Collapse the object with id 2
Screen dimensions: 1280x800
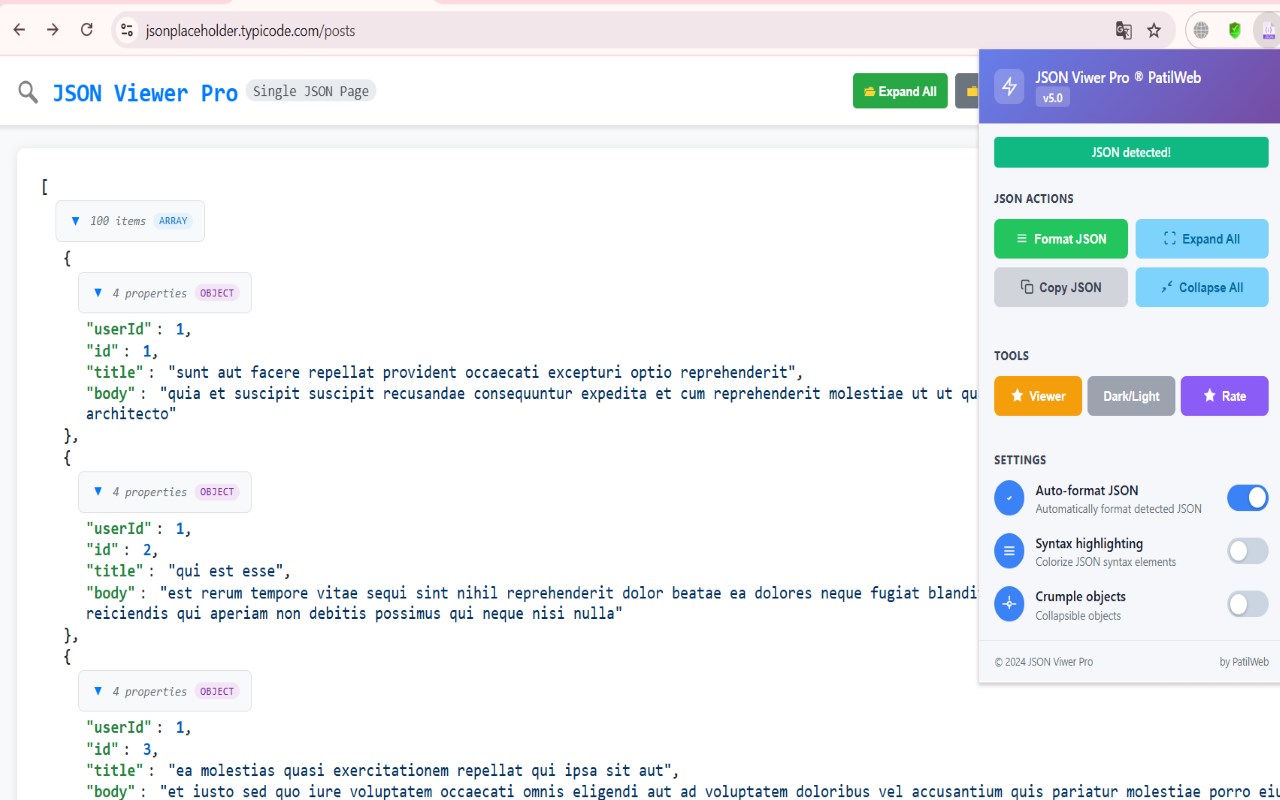98,491
